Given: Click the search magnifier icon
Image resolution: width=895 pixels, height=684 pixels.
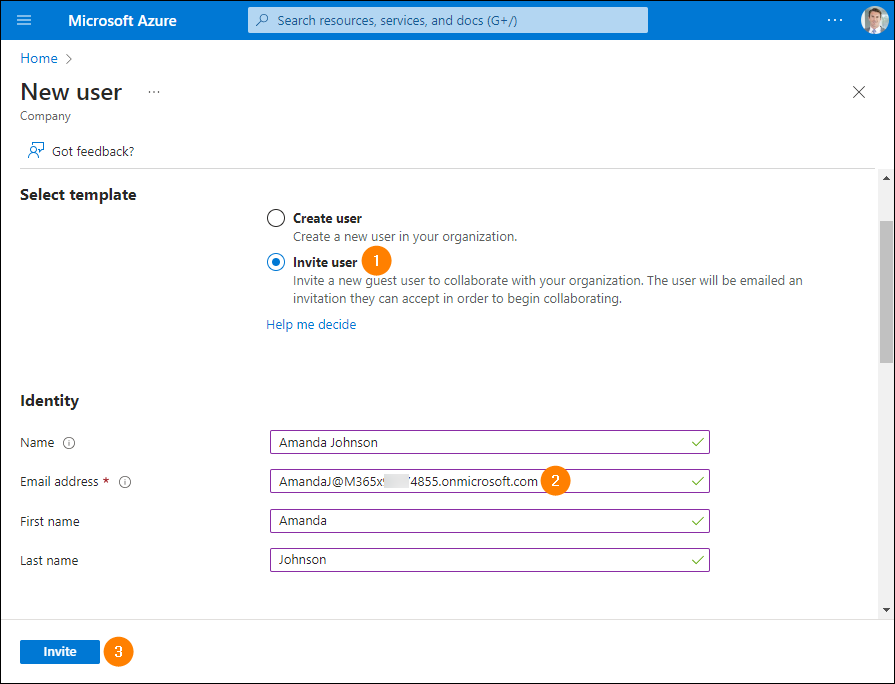Looking at the screenshot, I should (x=262, y=20).
